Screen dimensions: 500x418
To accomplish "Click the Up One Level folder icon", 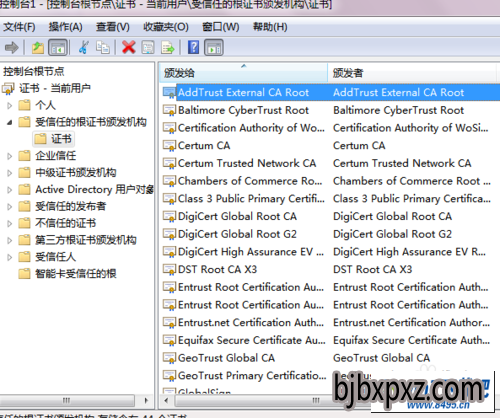I will 38,47.
